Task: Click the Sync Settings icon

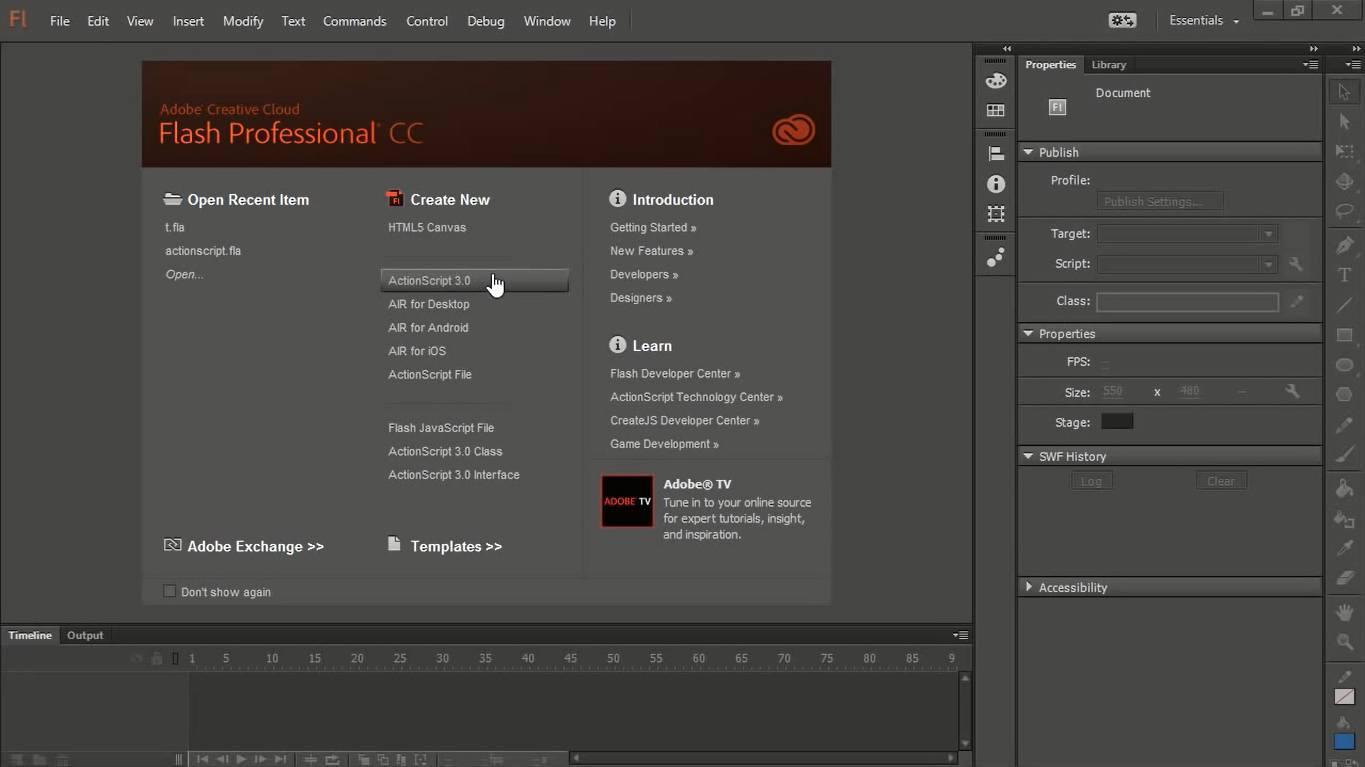Action: (x=1122, y=20)
